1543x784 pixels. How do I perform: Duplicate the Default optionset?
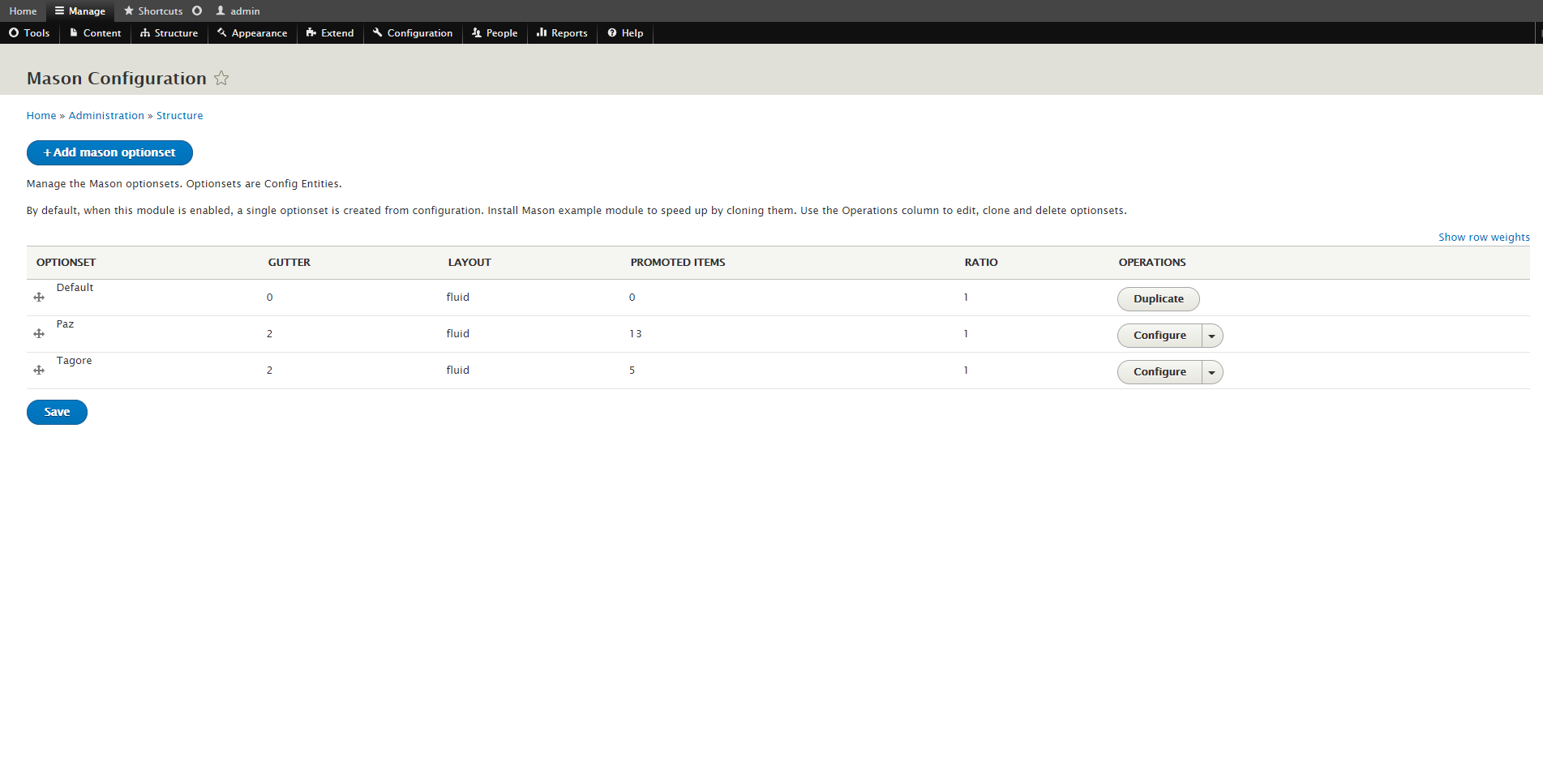[1158, 299]
